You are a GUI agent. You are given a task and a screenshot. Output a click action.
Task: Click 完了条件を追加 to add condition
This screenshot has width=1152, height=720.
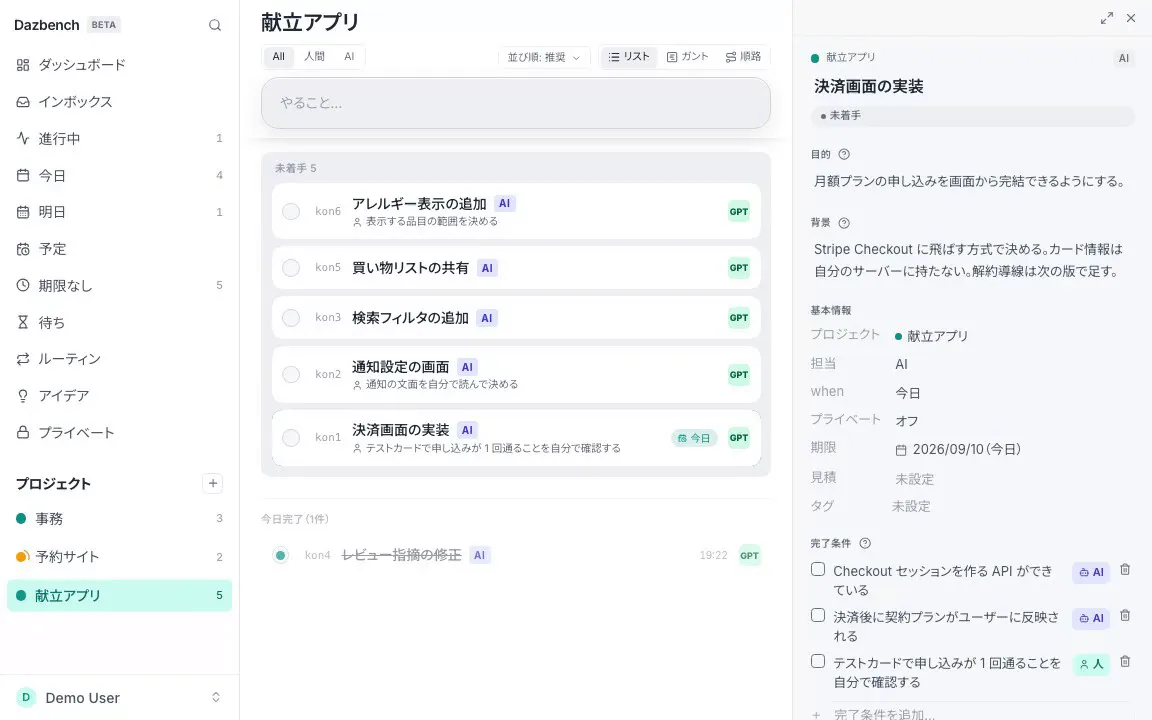(884, 714)
